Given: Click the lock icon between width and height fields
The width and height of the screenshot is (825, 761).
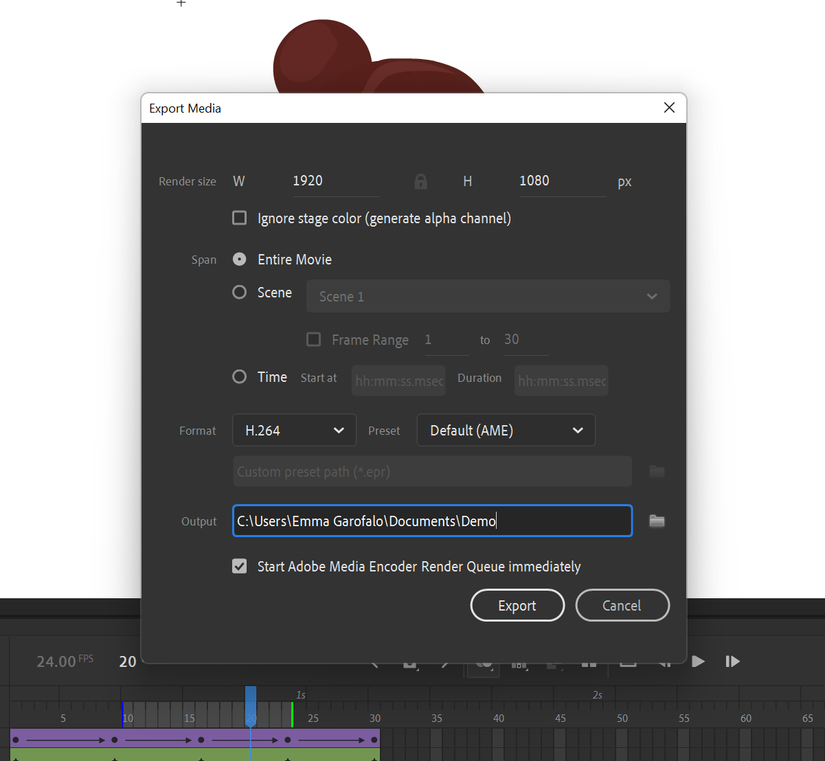Looking at the screenshot, I should coord(420,181).
